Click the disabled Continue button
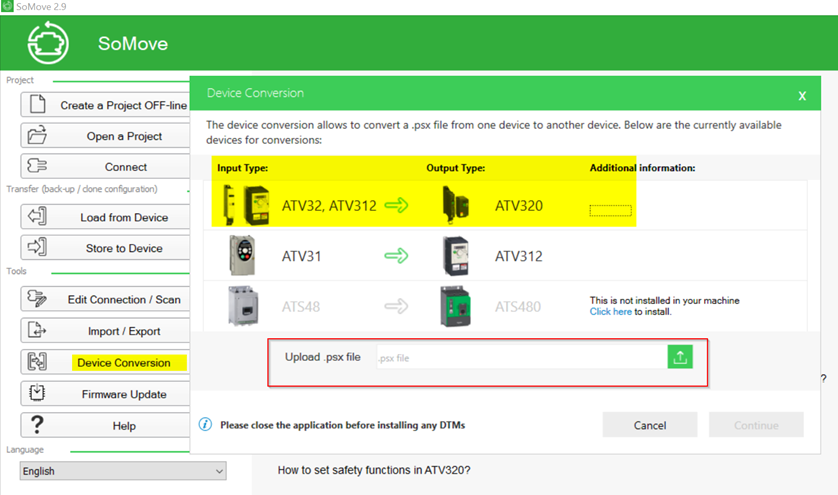 click(756, 425)
